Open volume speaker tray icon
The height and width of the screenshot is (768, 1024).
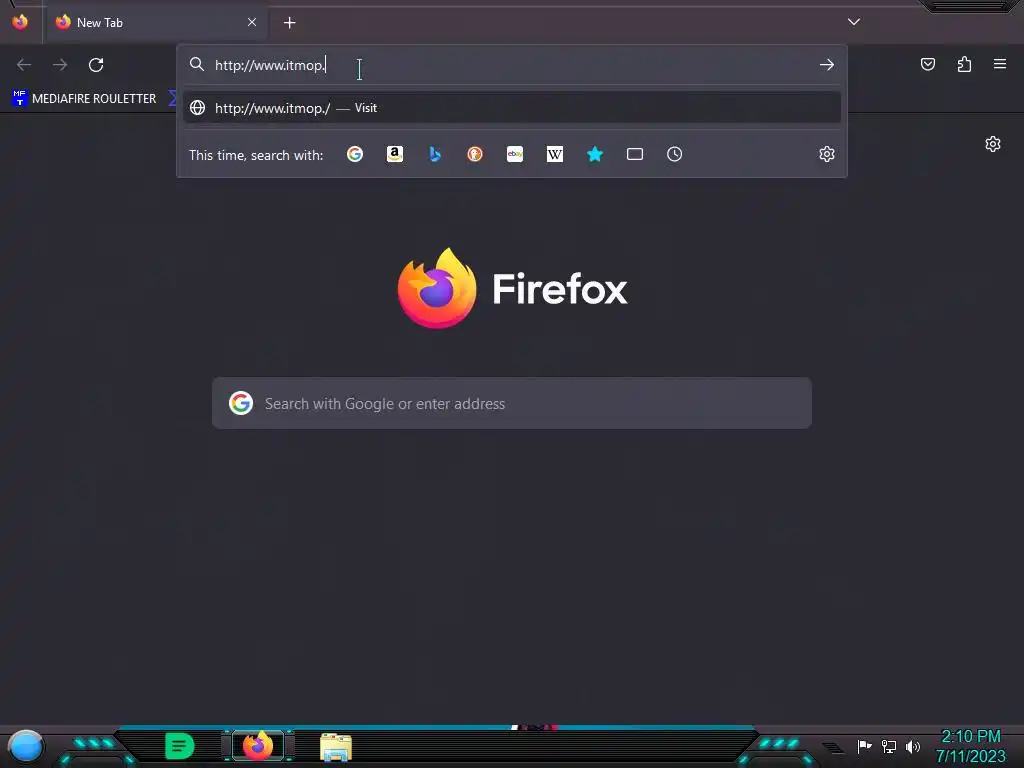point(913,746)
